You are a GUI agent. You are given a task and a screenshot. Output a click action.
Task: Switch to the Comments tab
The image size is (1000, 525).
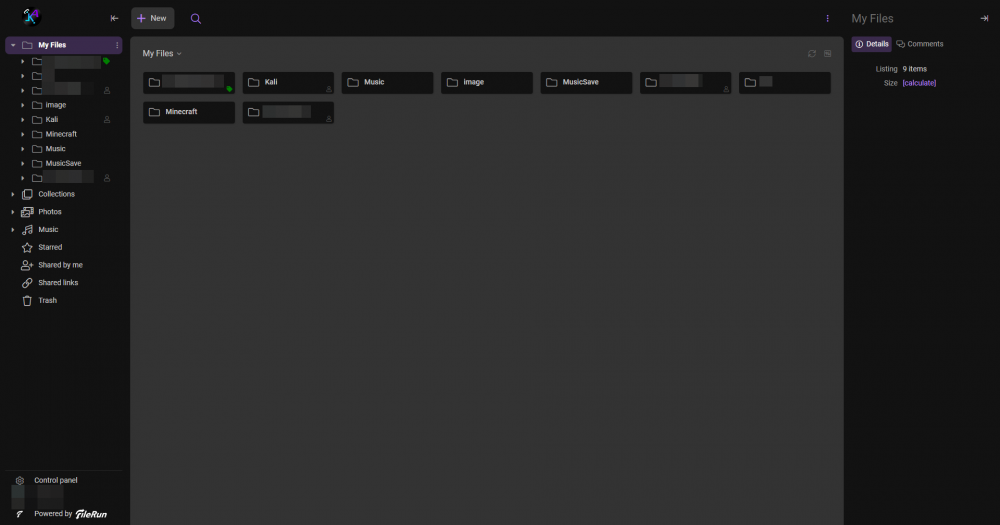point(920,44)
